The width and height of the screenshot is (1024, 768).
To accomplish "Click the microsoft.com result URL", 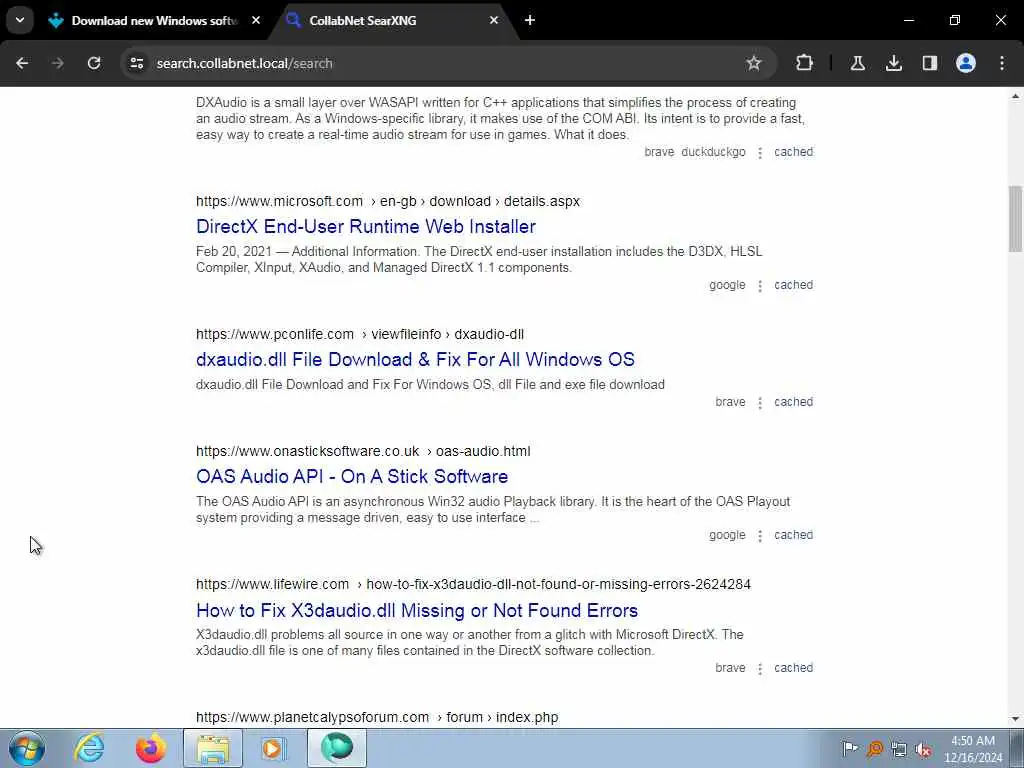I will pos(388,201).
